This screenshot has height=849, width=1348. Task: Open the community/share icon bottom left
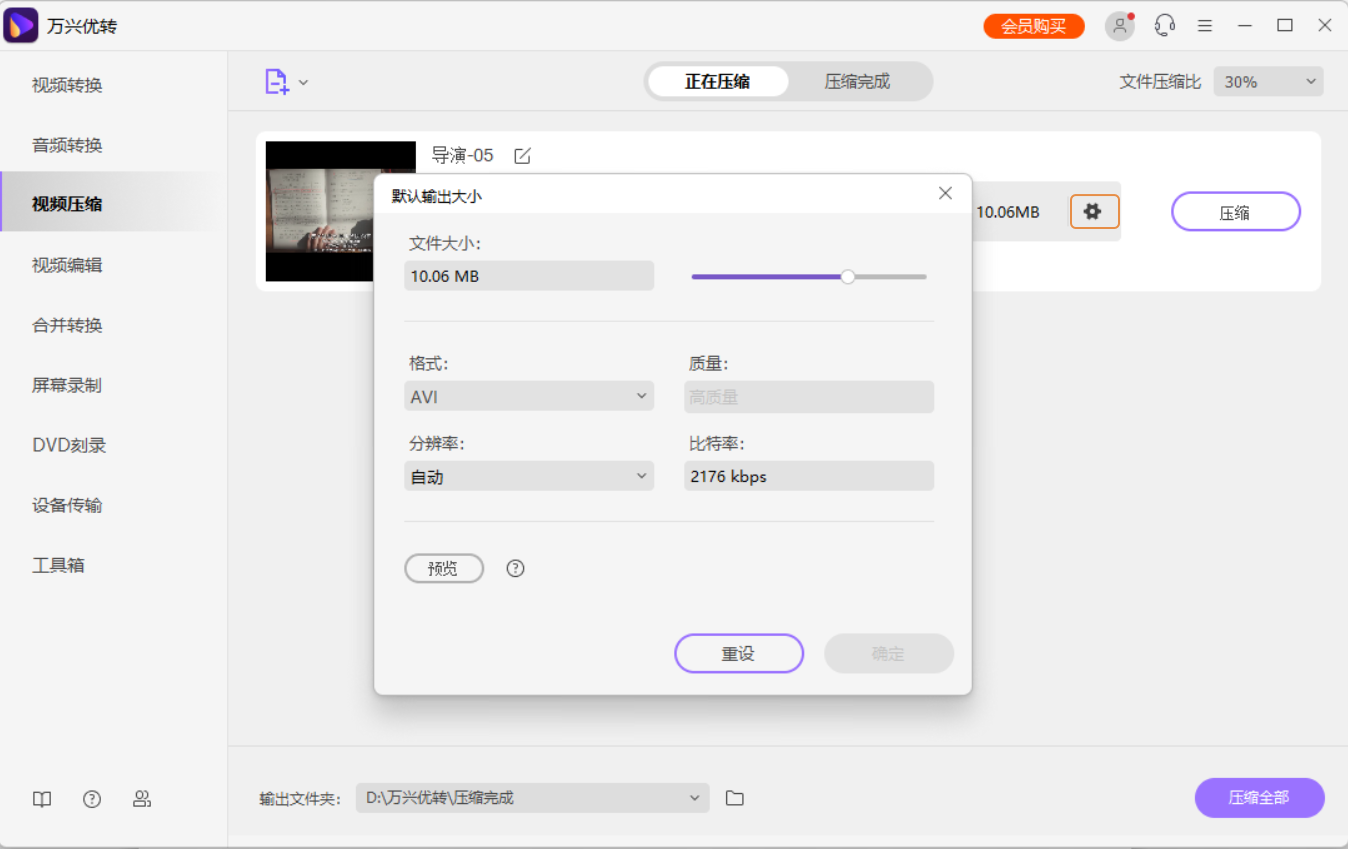tap(142, 798)
